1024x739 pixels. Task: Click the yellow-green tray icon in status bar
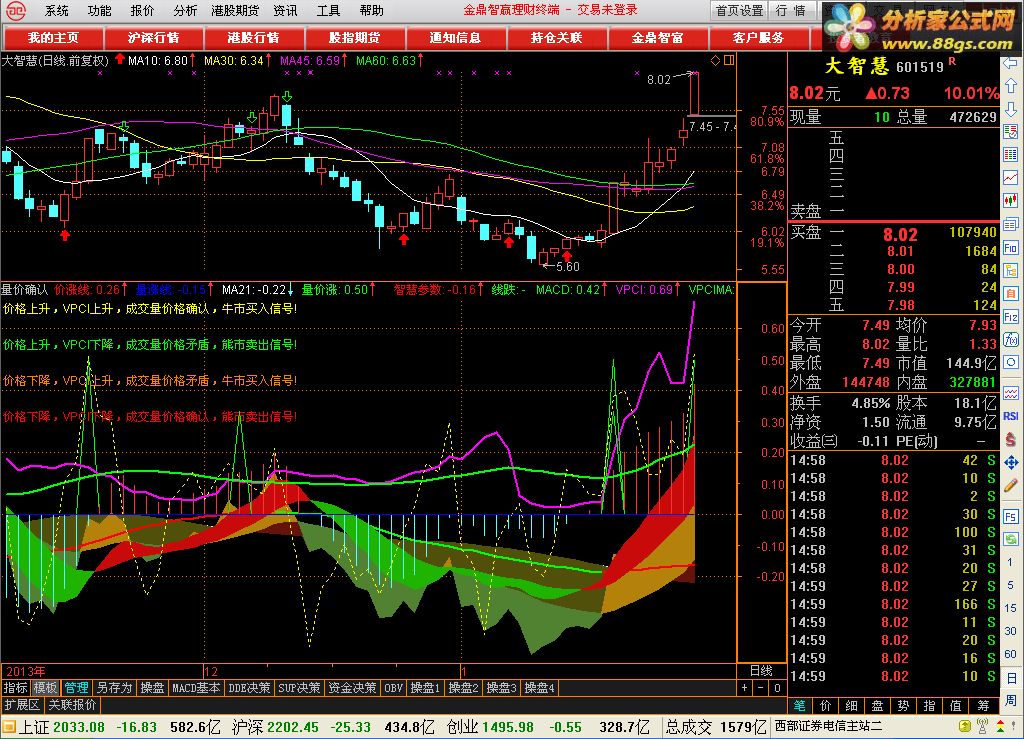coord(965,726)
